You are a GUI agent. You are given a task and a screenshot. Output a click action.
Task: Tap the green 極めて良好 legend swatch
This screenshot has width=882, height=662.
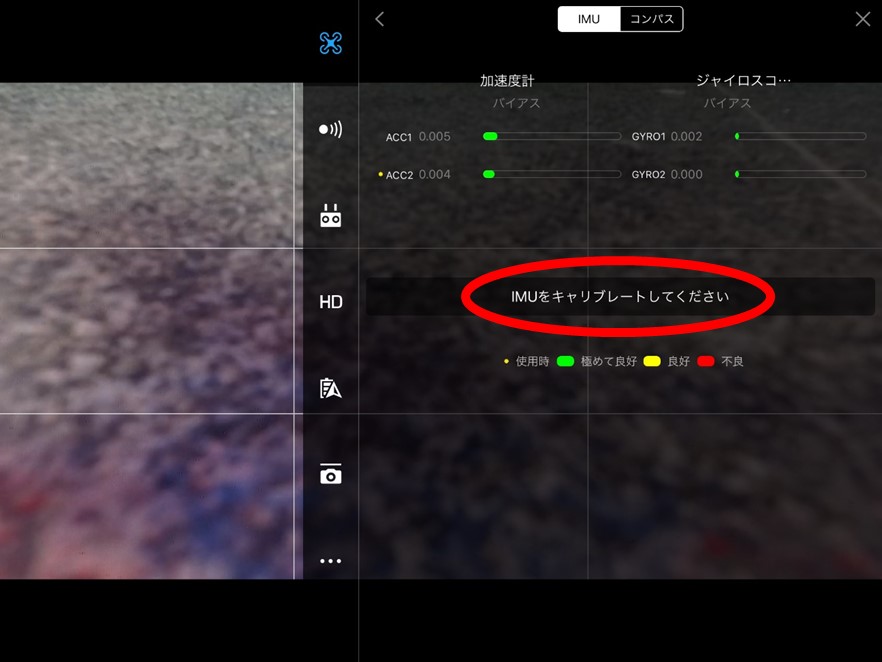(x=565, y=361)
